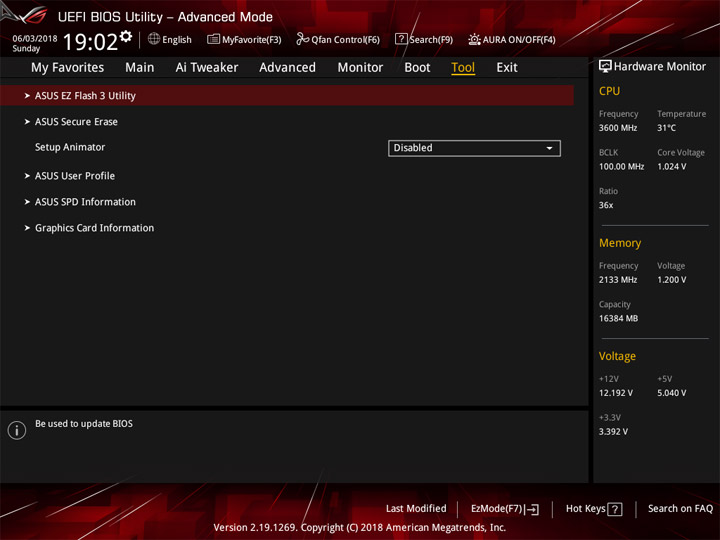Click +12V value 12.192 V

pos(616,393)
